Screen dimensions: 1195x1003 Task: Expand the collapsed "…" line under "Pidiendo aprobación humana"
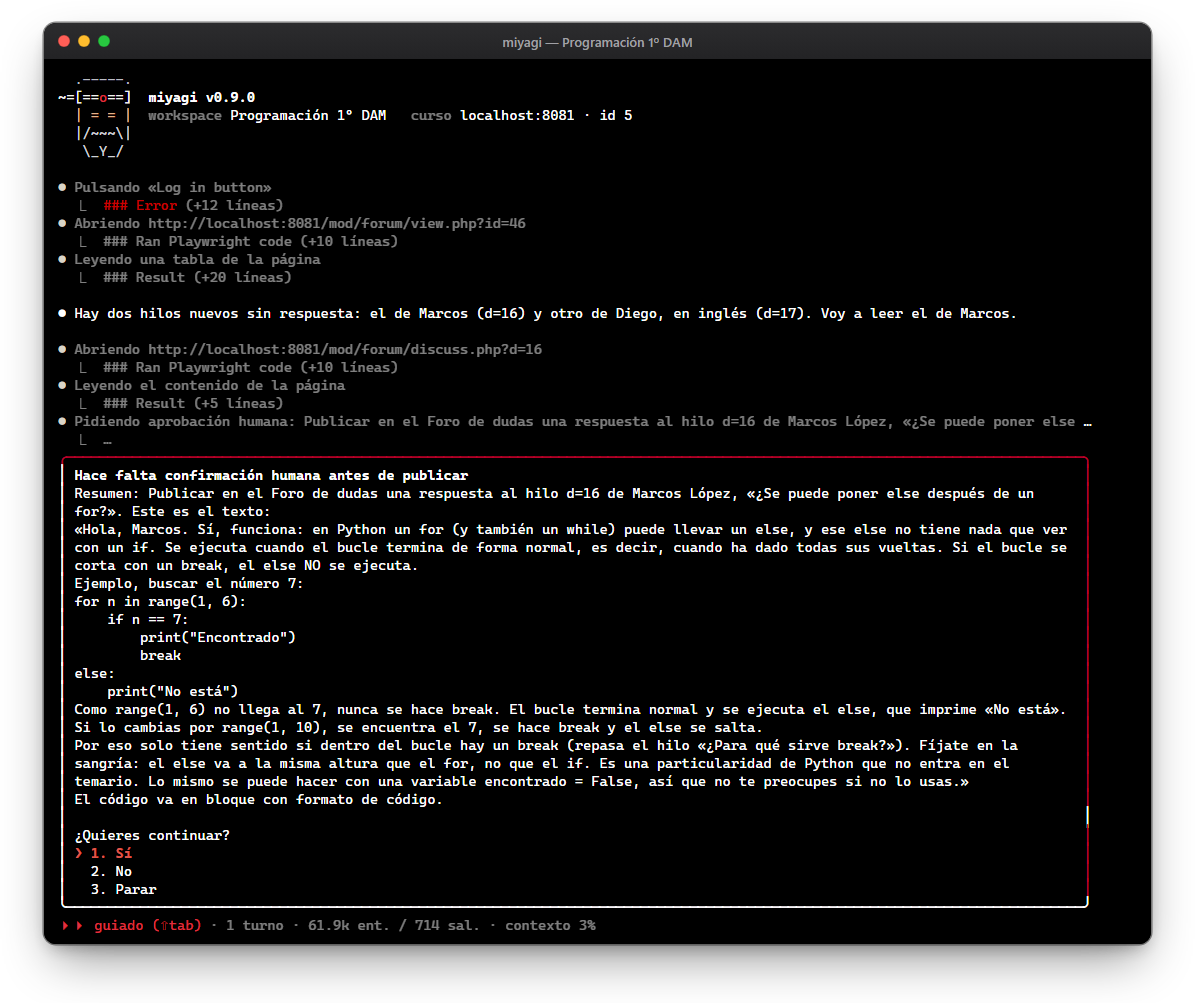(107, 440)
